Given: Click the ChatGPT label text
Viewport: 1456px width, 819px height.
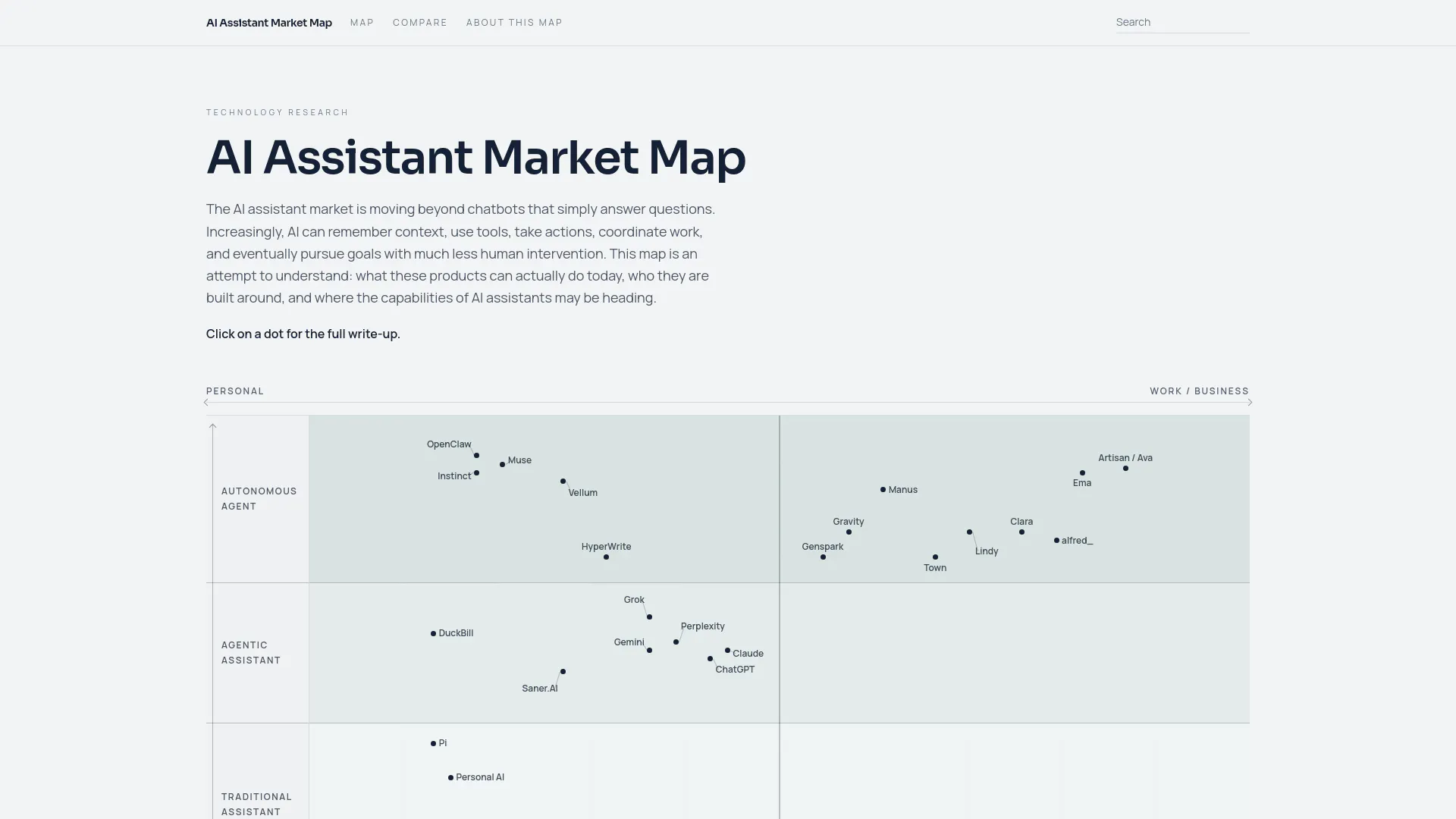Looking at the screenshot, I should [x=735, y=670].
